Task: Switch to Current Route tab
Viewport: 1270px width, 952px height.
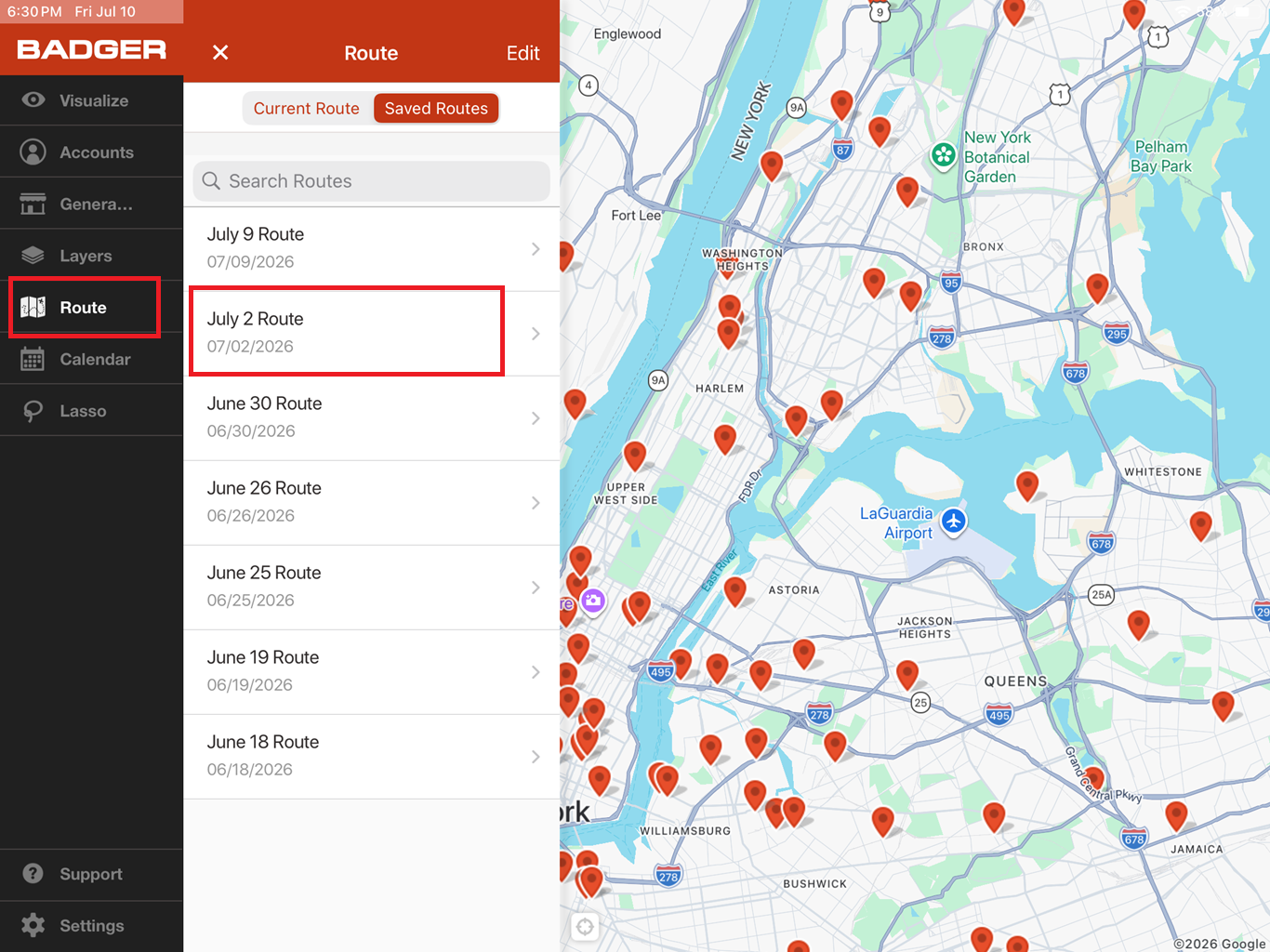Action: pos(307,109)
